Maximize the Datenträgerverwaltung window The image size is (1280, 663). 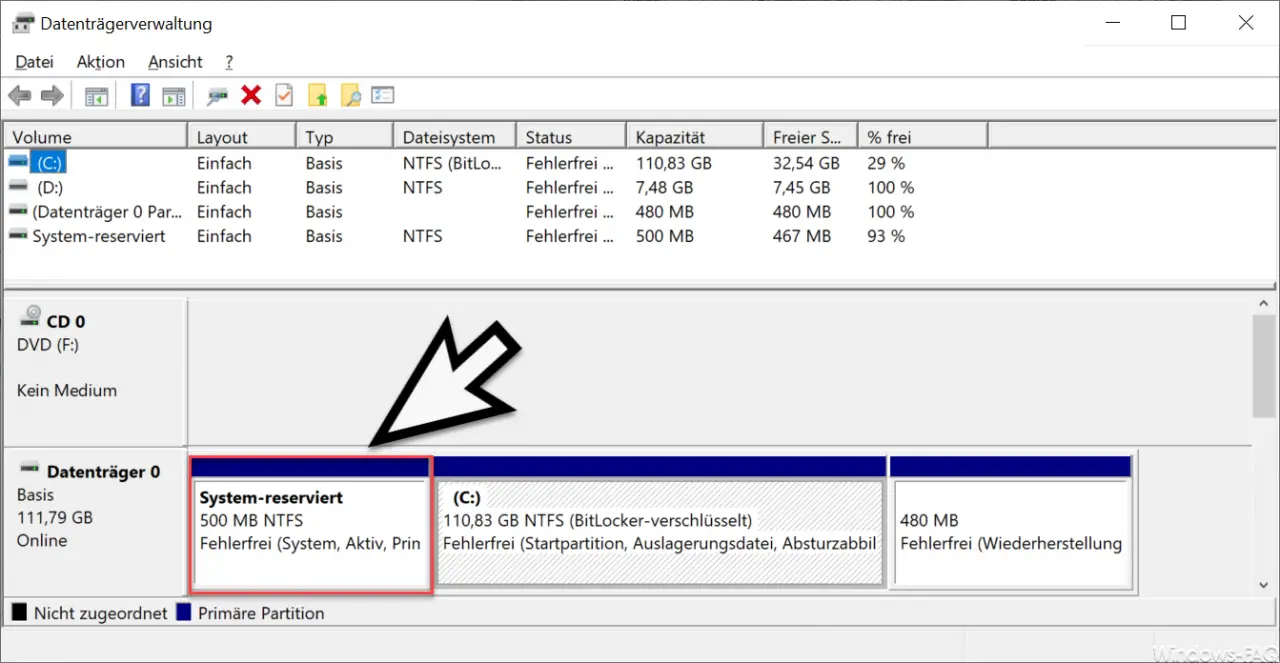point(1178,23)
